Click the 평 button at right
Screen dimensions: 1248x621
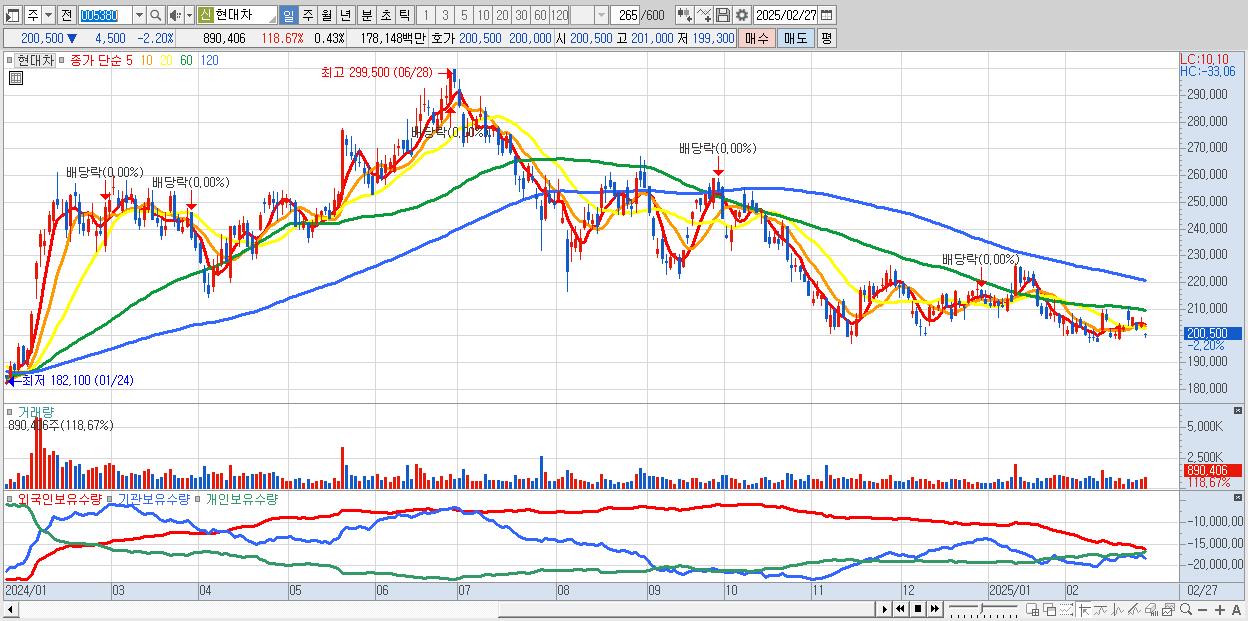click(x=826, y=38)
